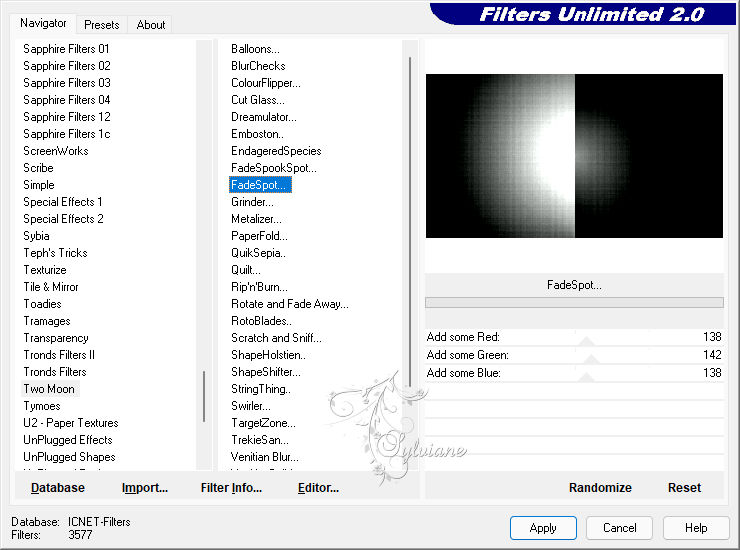The image size is (740, 550).
Task: Select the QuikSepia.. filter
Action: [x=258, y=253]
